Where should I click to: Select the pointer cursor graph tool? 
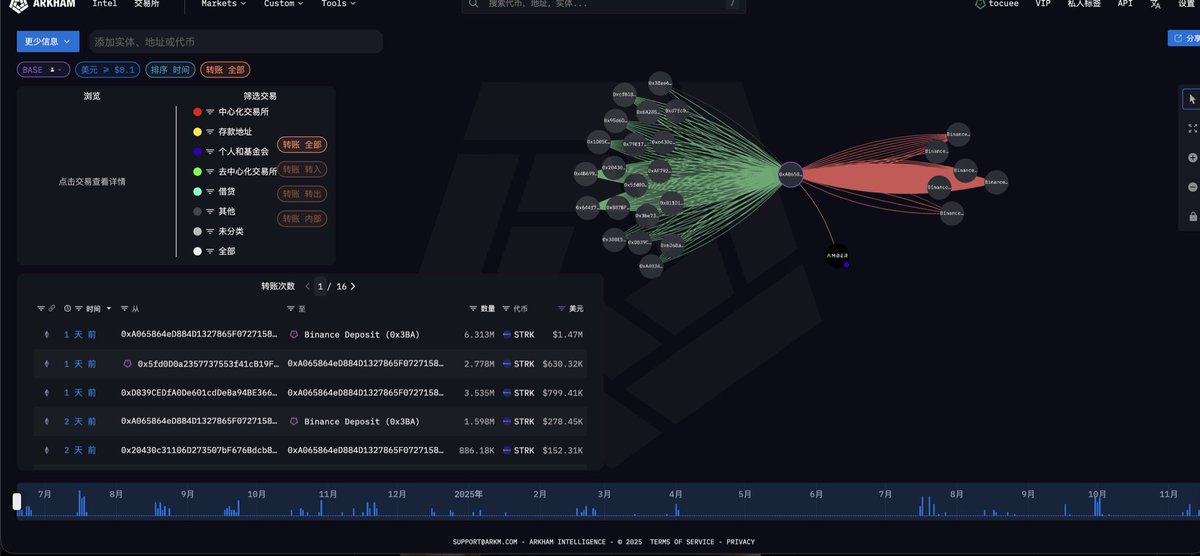tap(1192, 99)
